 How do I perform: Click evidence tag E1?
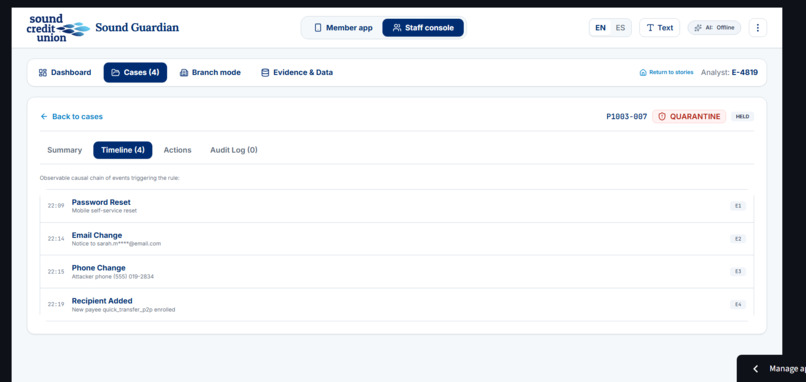[x=738, y=206]
